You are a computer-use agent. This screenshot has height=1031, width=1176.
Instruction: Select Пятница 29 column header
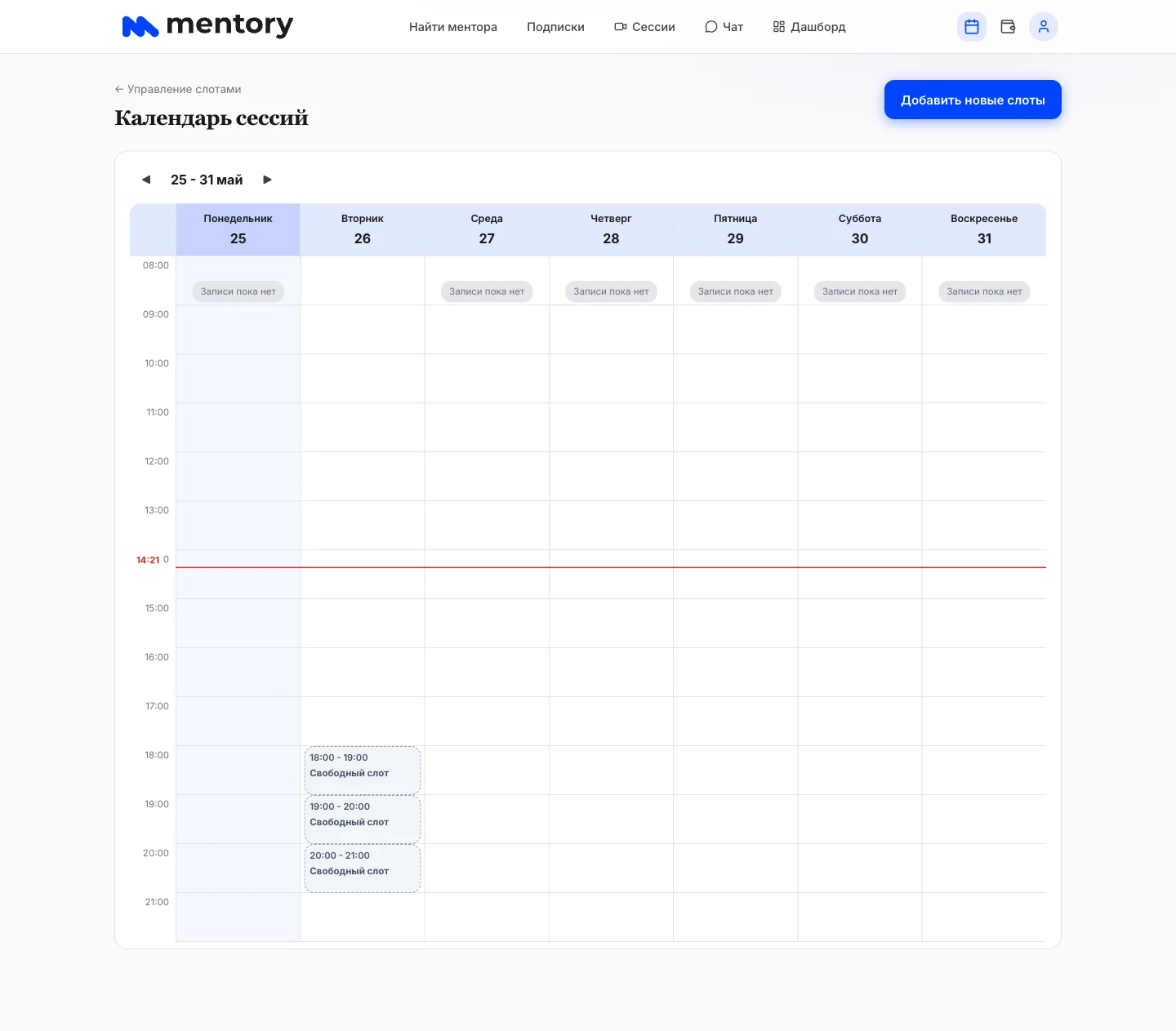pos(736,229)
